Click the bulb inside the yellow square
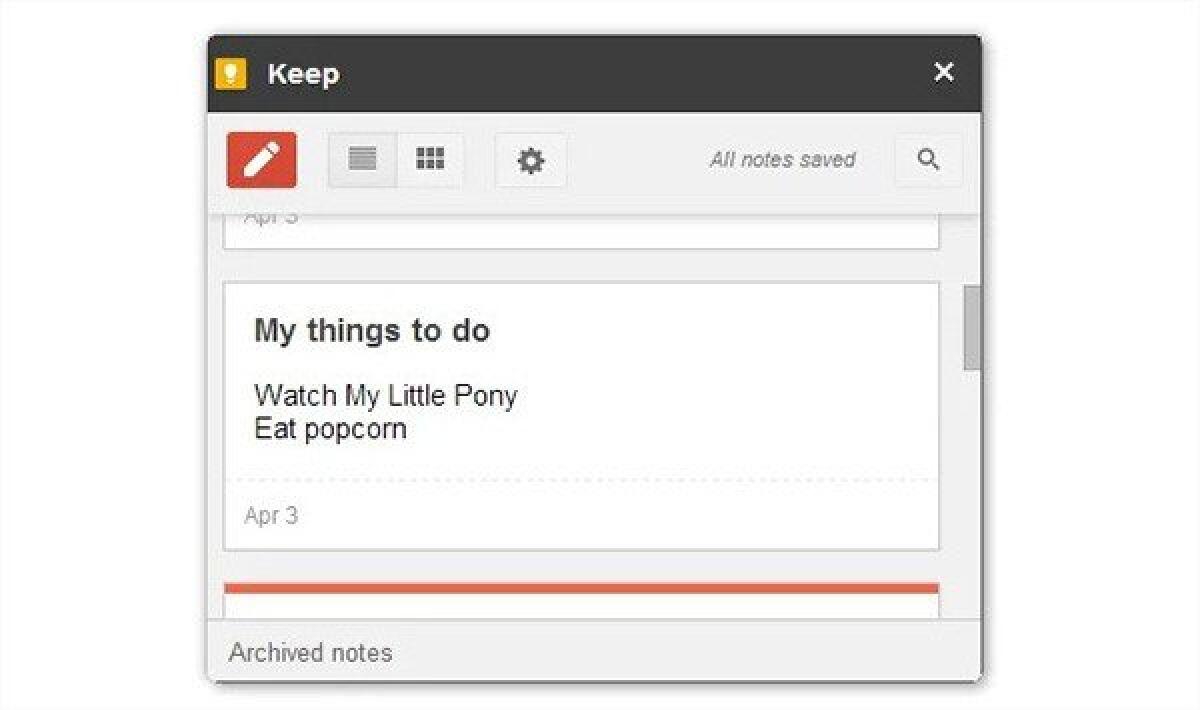 point(231,72)
